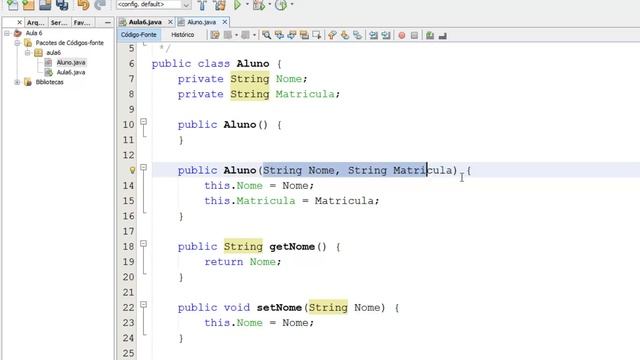The height and width of the screenshot is (360, 640).
Task: Click line number 25 in gutter
Action: pos(129,353)
